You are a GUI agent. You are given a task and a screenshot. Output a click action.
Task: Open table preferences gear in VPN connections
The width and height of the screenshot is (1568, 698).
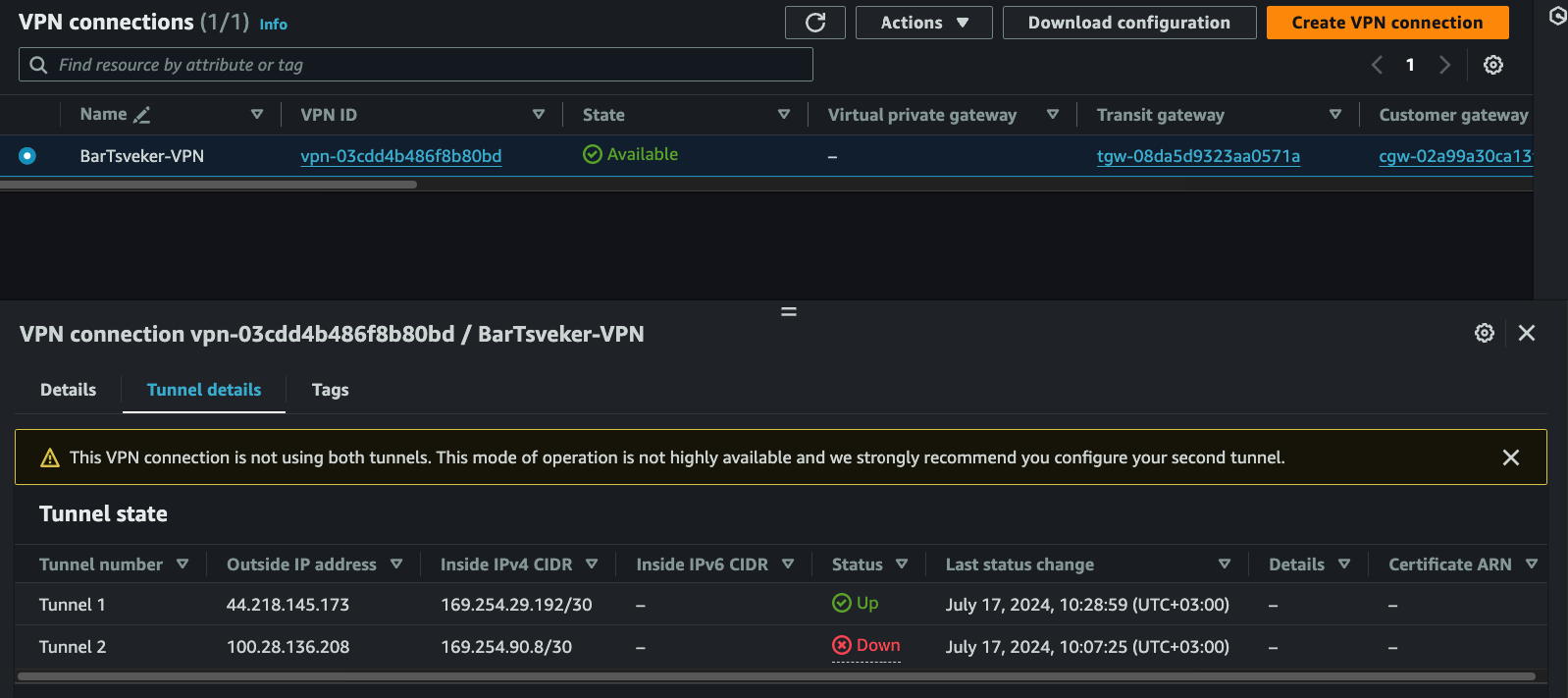(1492, 65)
